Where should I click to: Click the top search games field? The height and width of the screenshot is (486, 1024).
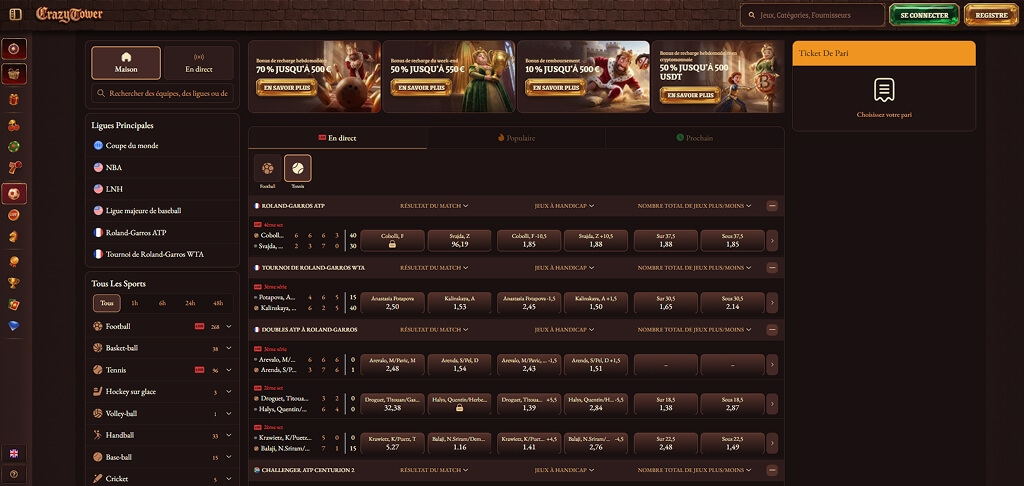812,15
